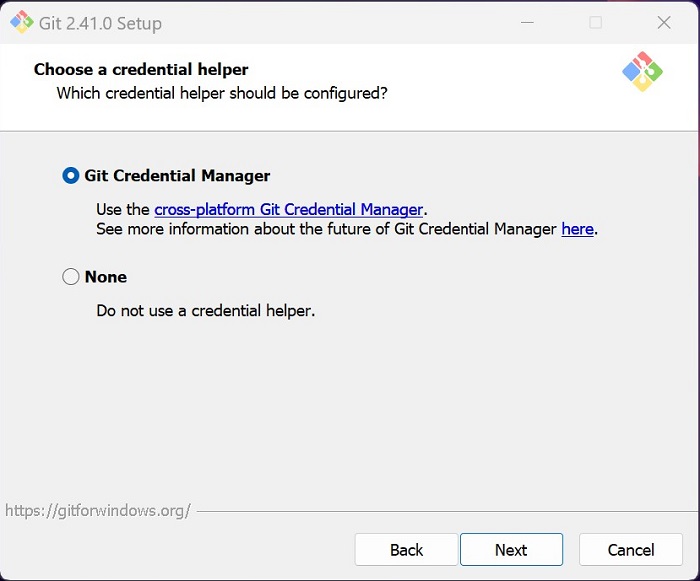Screen dimensions: 700x581
Task: Open the 'here' link about GCM future
Action: pos(577,229)
